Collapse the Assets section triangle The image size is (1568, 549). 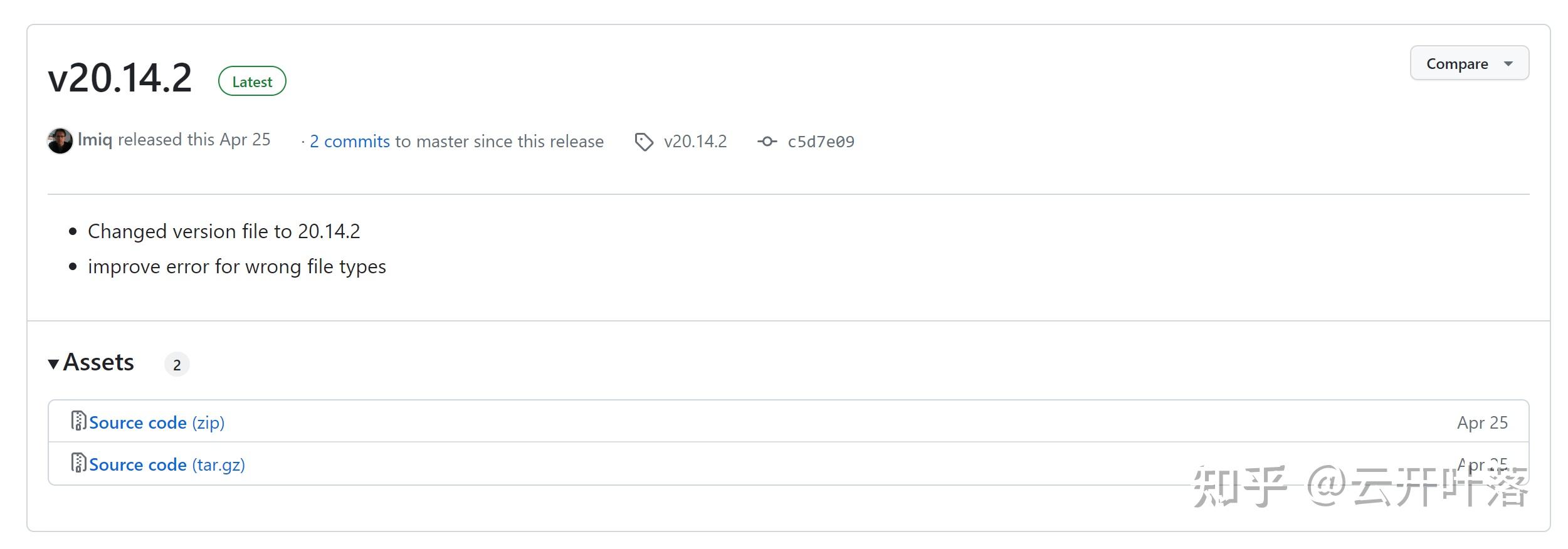pos(54,363)
